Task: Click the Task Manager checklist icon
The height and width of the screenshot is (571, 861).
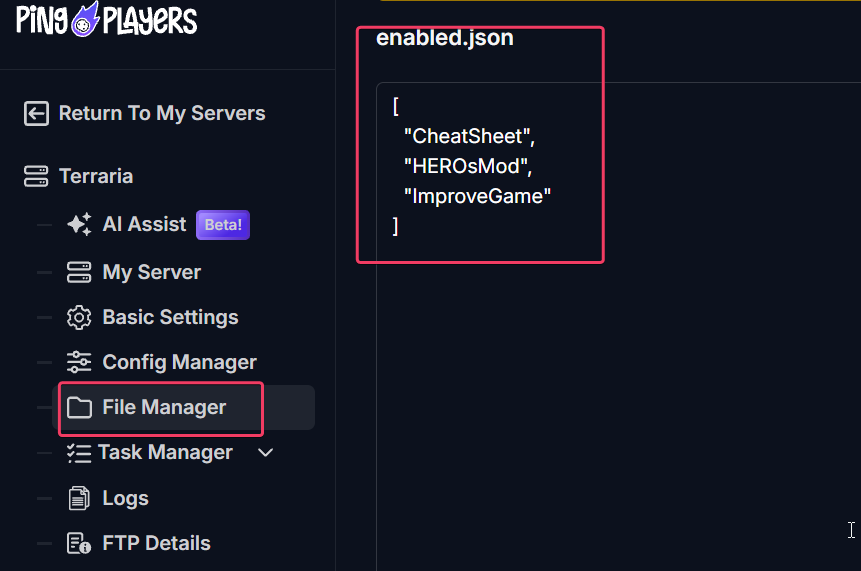Action: (79, 454)
